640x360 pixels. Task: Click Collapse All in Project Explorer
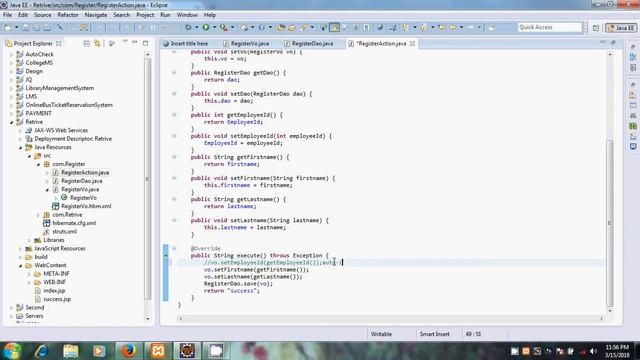click(87, 43)
